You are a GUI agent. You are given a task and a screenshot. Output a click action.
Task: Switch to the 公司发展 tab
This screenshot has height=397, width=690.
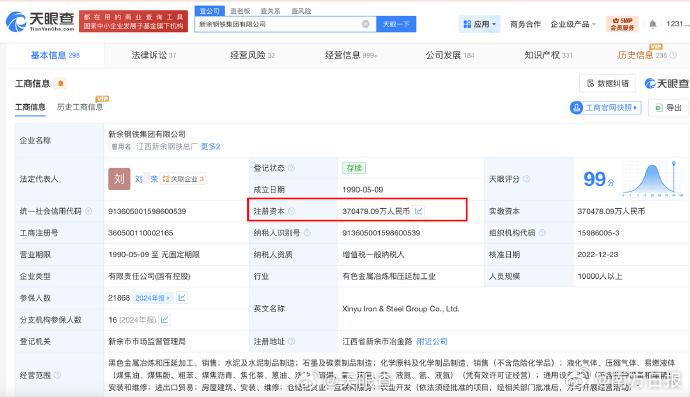(450, 55)
